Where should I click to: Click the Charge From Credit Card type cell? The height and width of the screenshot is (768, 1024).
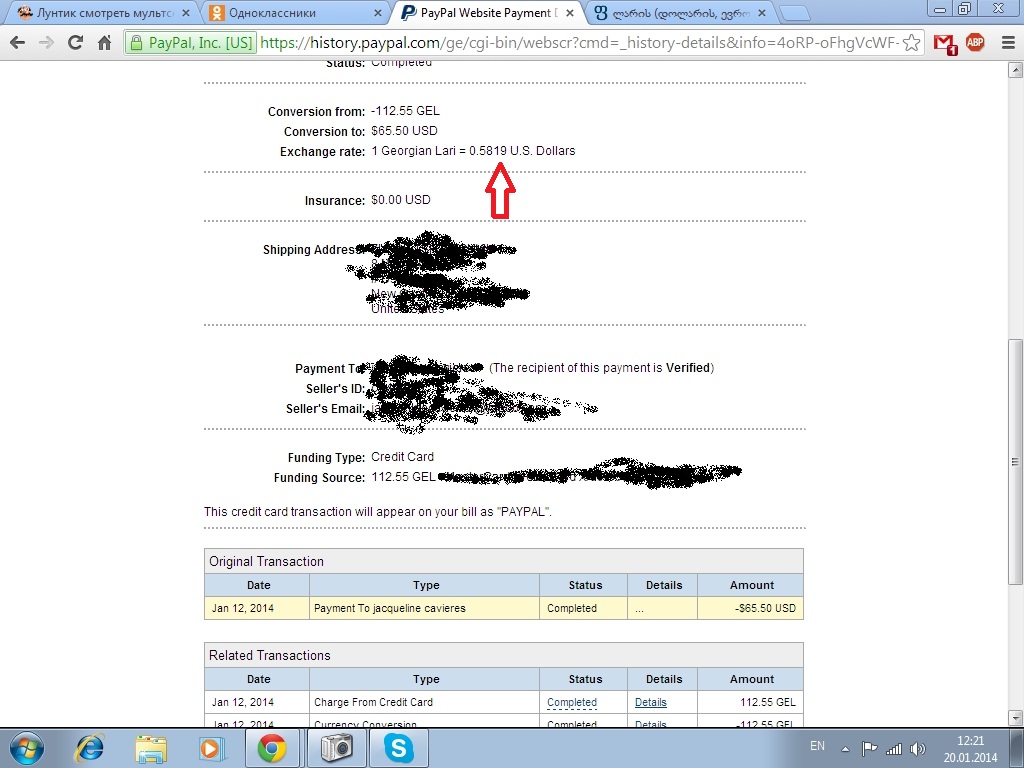424,702
